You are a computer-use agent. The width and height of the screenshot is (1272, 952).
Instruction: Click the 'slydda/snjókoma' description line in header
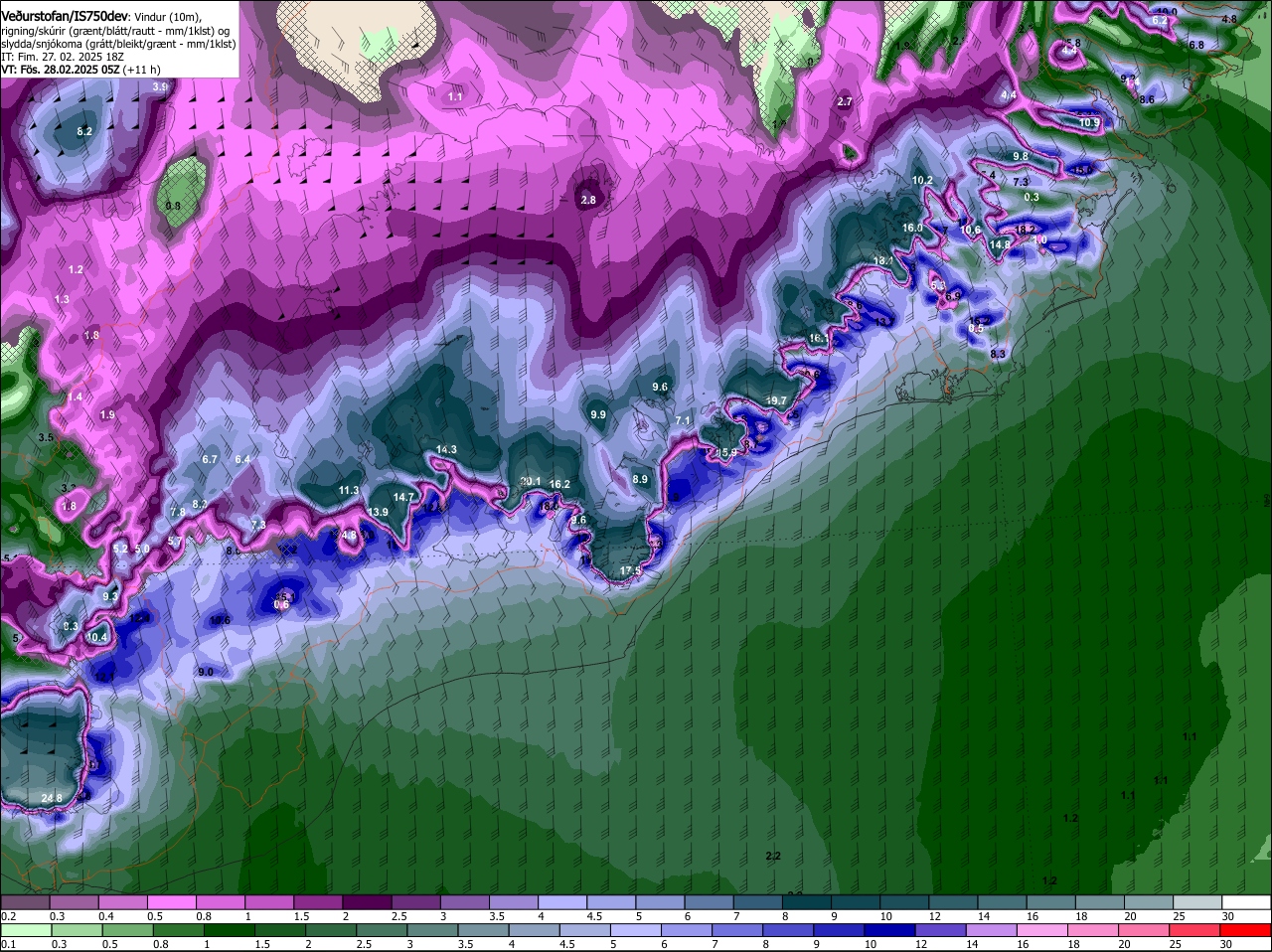pos(118,44)
